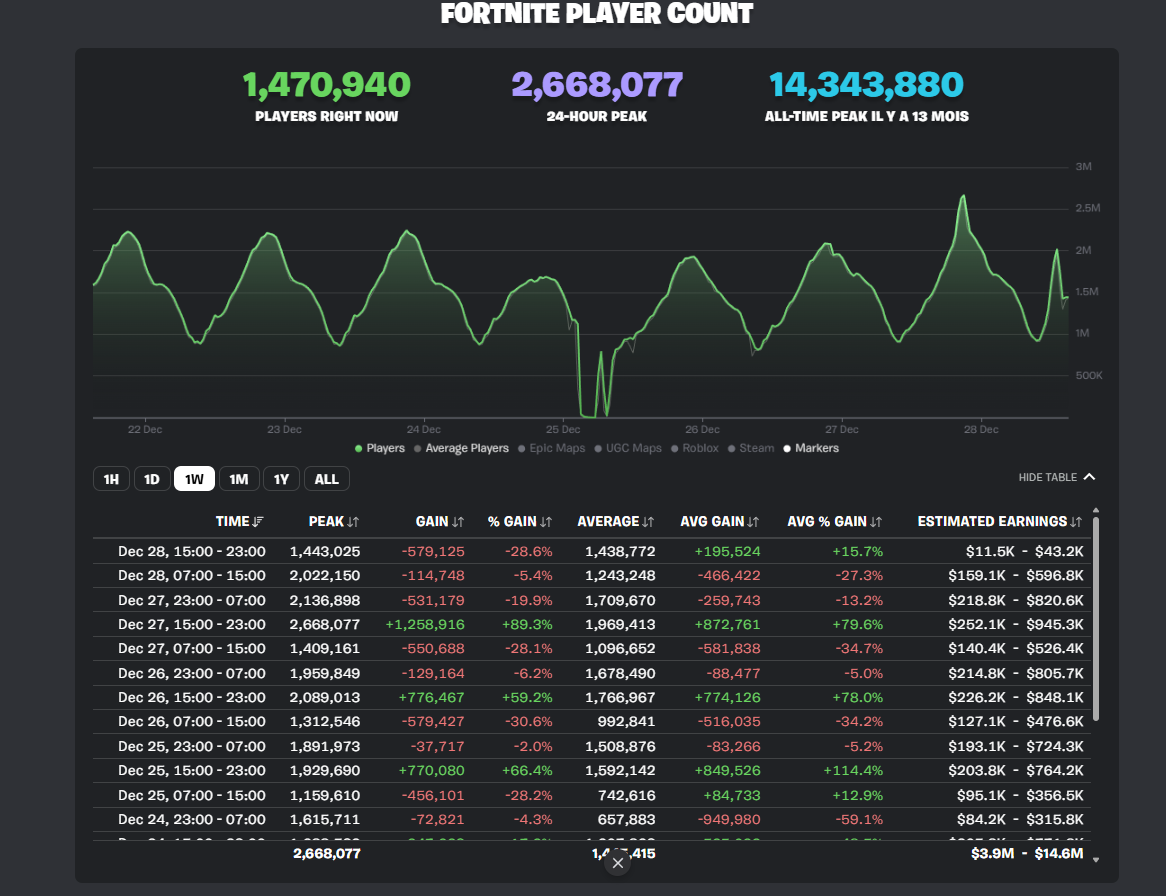Click peak value 1,409,161
This screenshot has height=896, width=1166.
coord(325,648)
